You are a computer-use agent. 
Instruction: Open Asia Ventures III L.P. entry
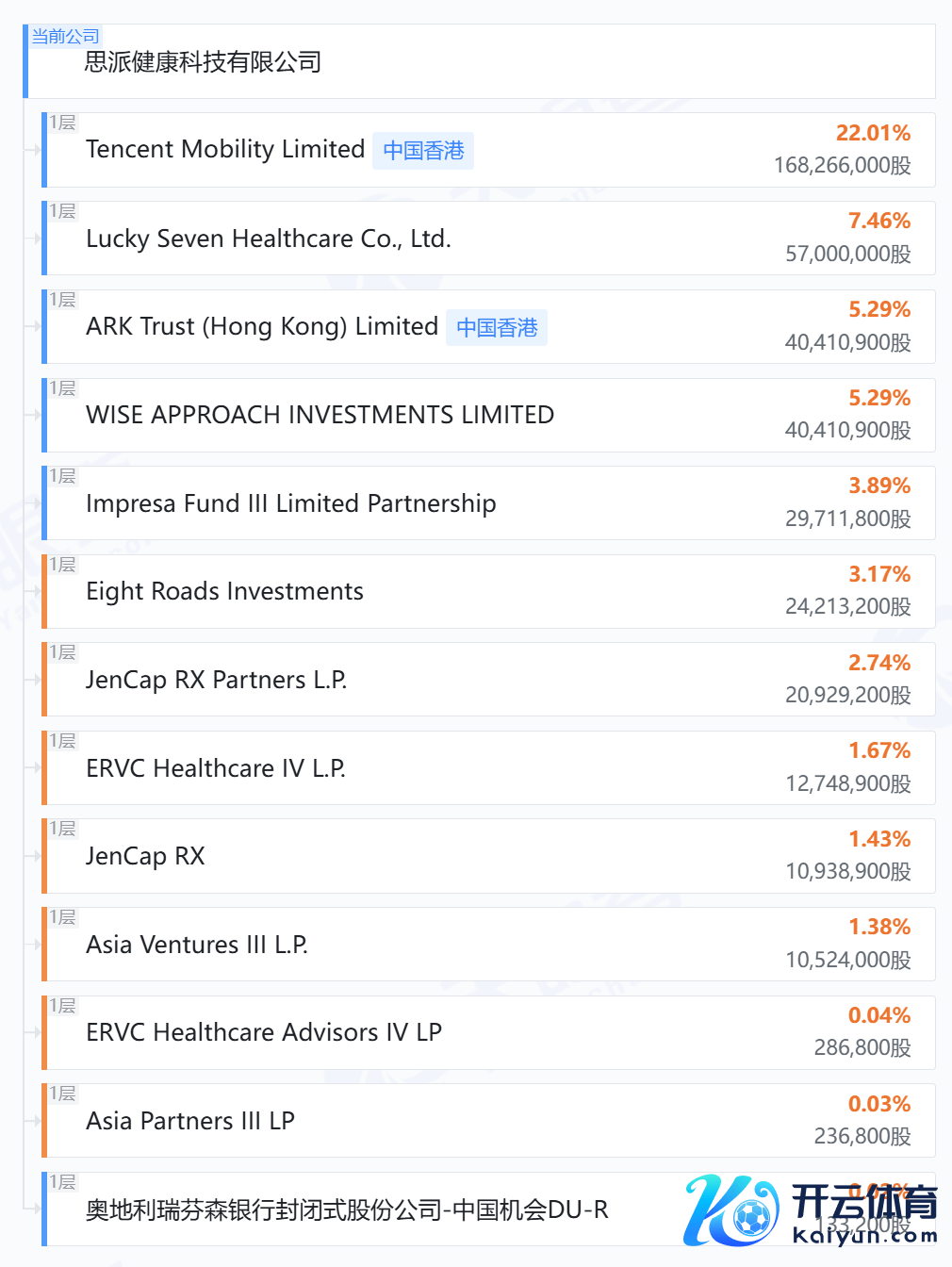point(196,945)
